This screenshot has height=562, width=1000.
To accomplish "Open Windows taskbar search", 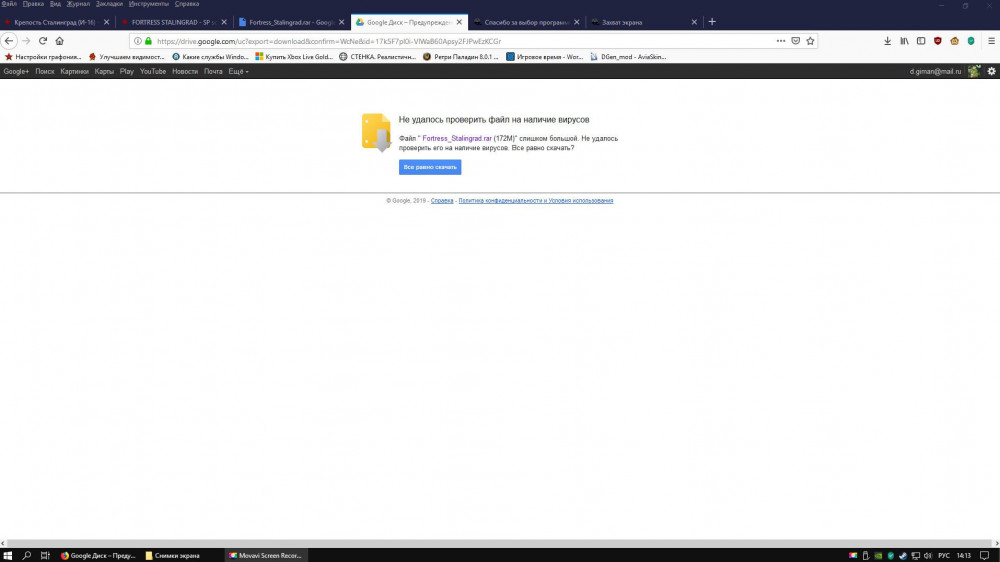I will (26, 556).
